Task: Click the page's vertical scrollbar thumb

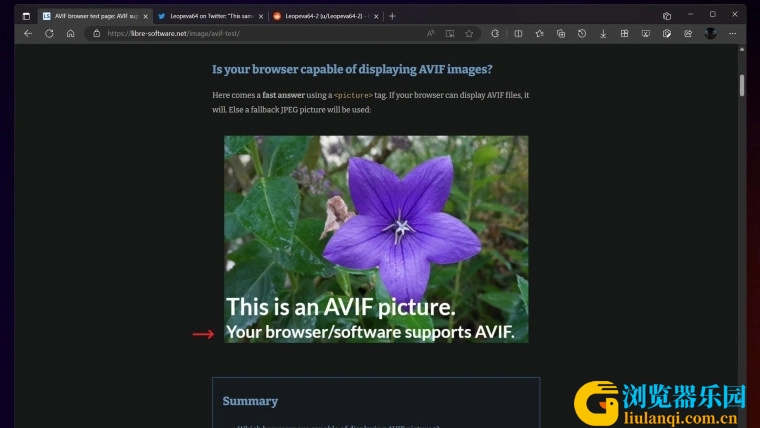Action: pos(742,85)
